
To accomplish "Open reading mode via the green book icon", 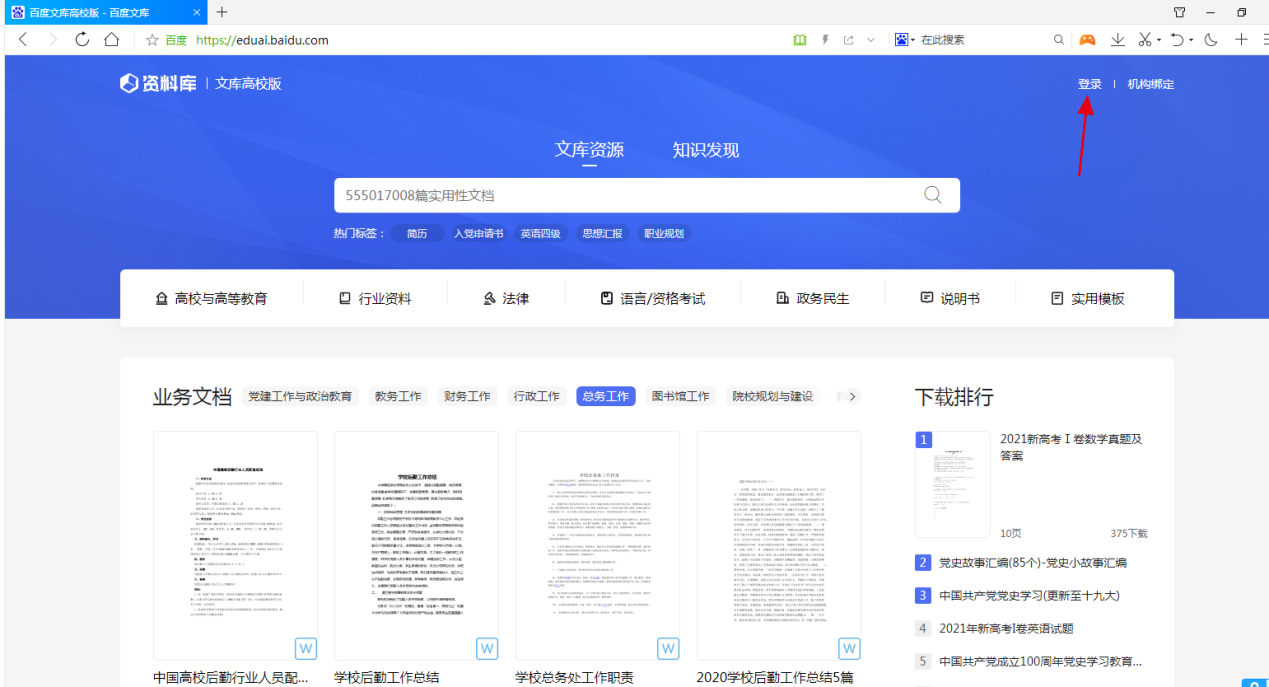I will pyautogui.click(x=799, y=40).
